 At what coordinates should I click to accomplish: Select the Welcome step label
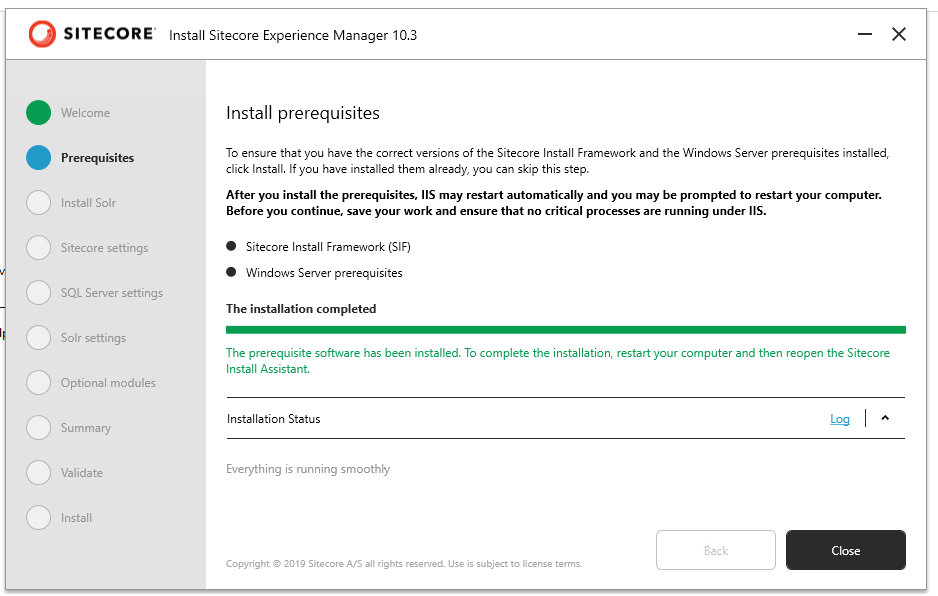85,113
